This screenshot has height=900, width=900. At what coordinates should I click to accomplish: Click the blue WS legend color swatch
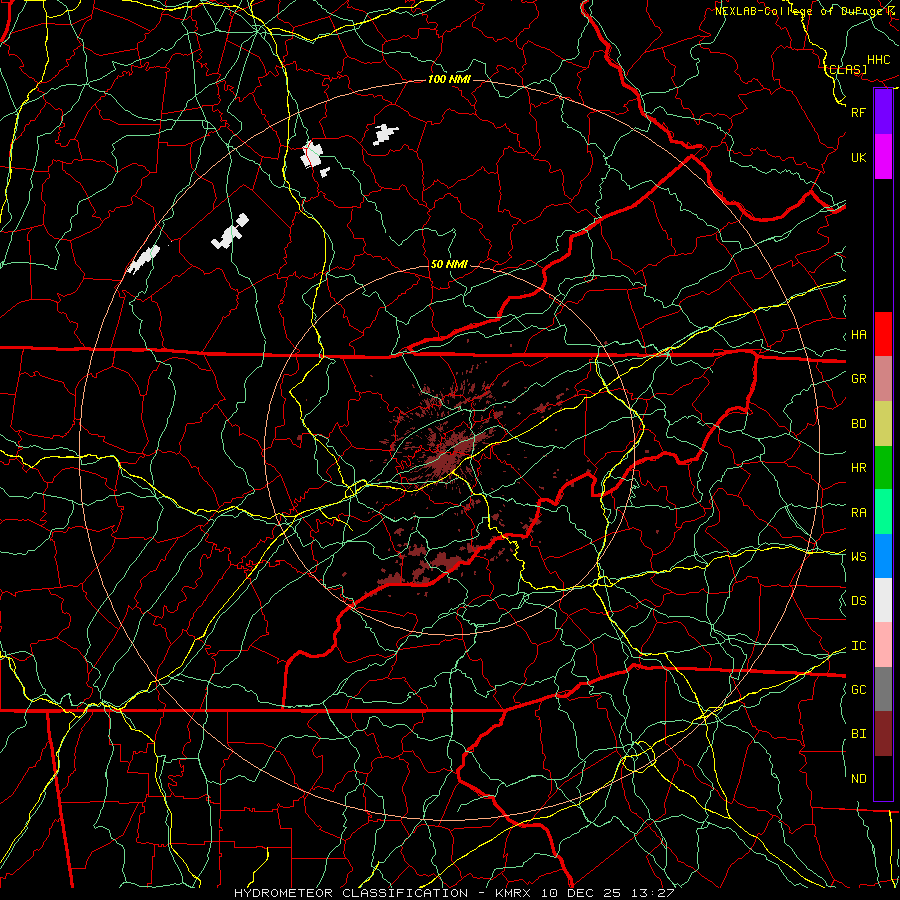883,556
